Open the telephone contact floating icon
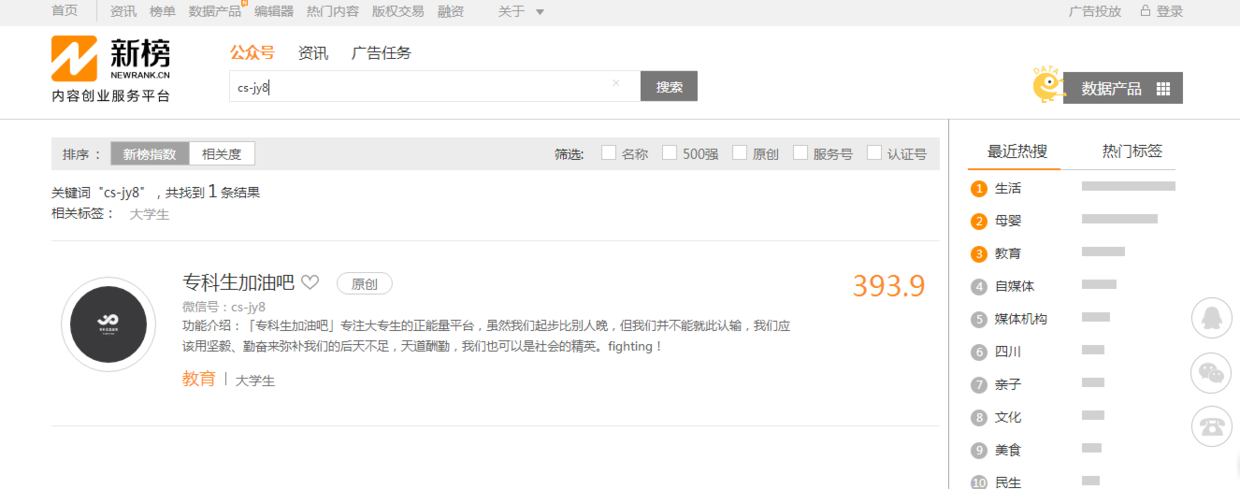Image resolution: width=1240 pixels, height=489 pixels. click(1211, 427)
